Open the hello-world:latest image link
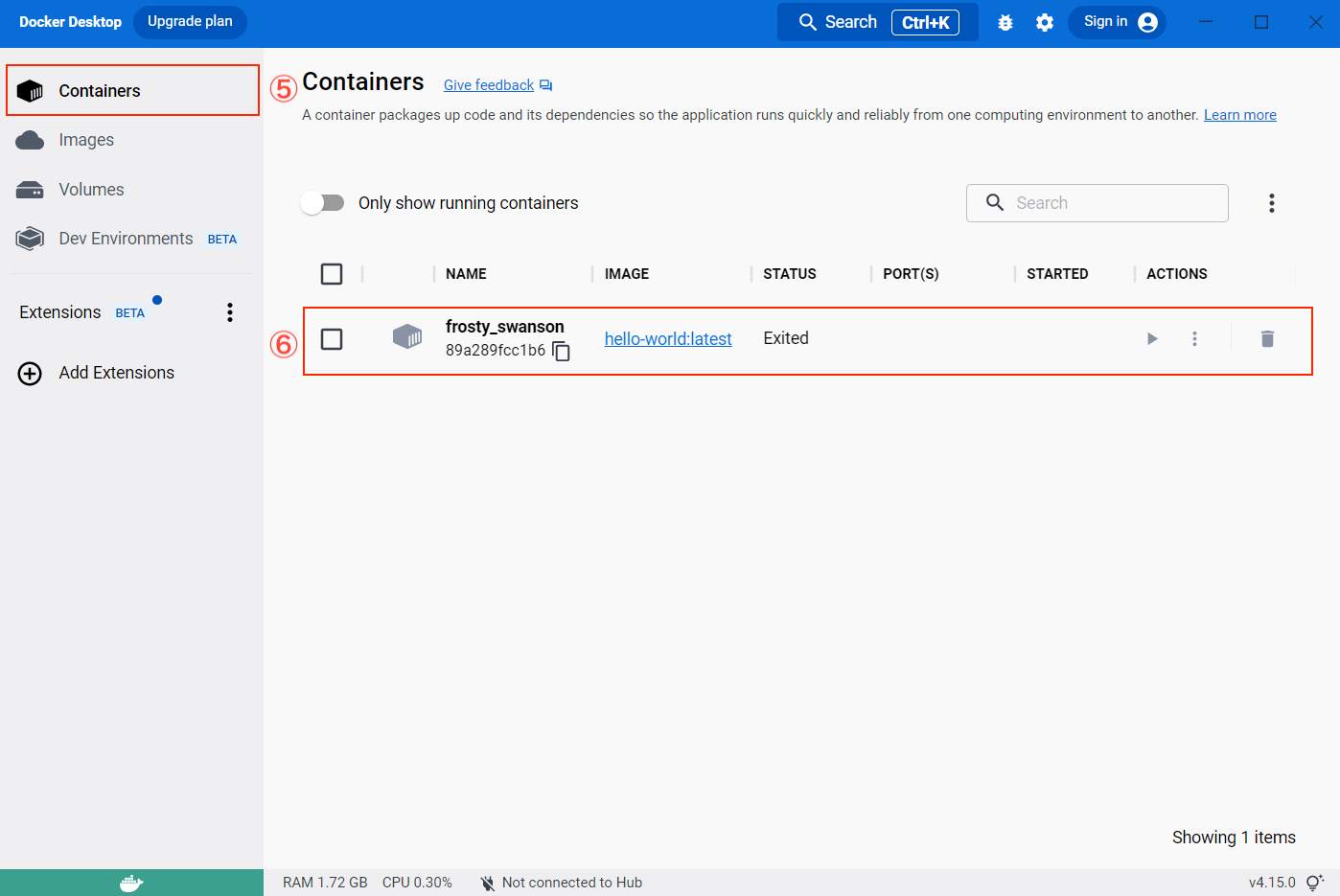The image size is (1340, 896). tap(668, 338)
